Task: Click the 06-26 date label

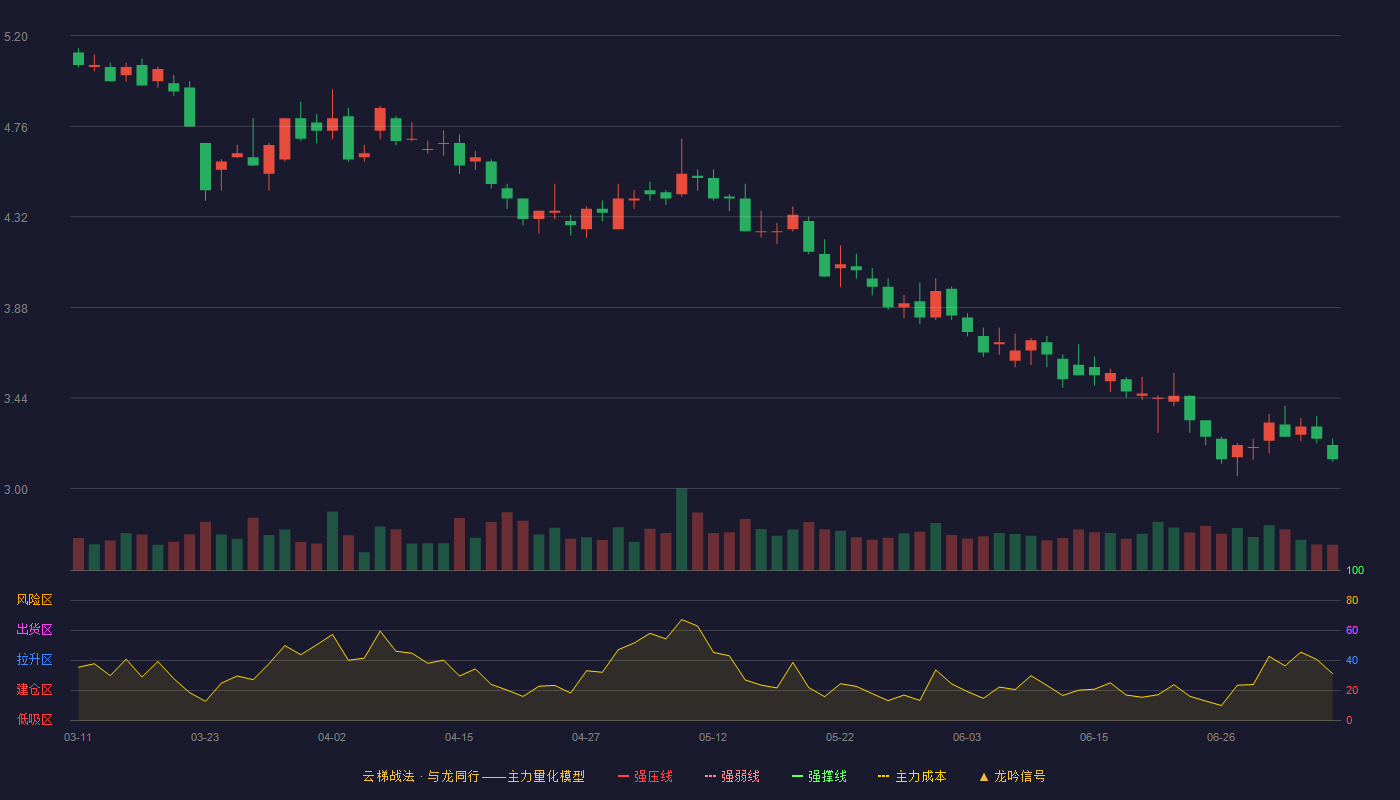Action: pyautogui.click(x=1221, y=737)
